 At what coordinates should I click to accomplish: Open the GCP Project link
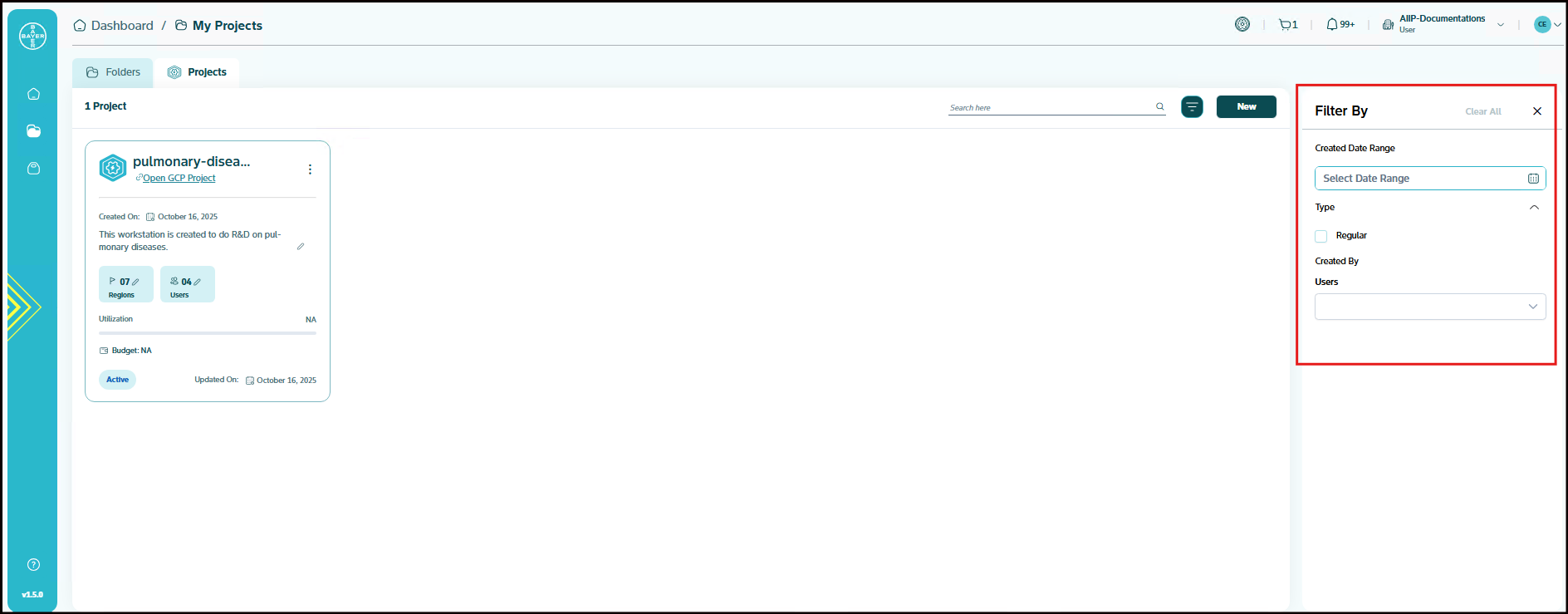(x=179, y=179)
